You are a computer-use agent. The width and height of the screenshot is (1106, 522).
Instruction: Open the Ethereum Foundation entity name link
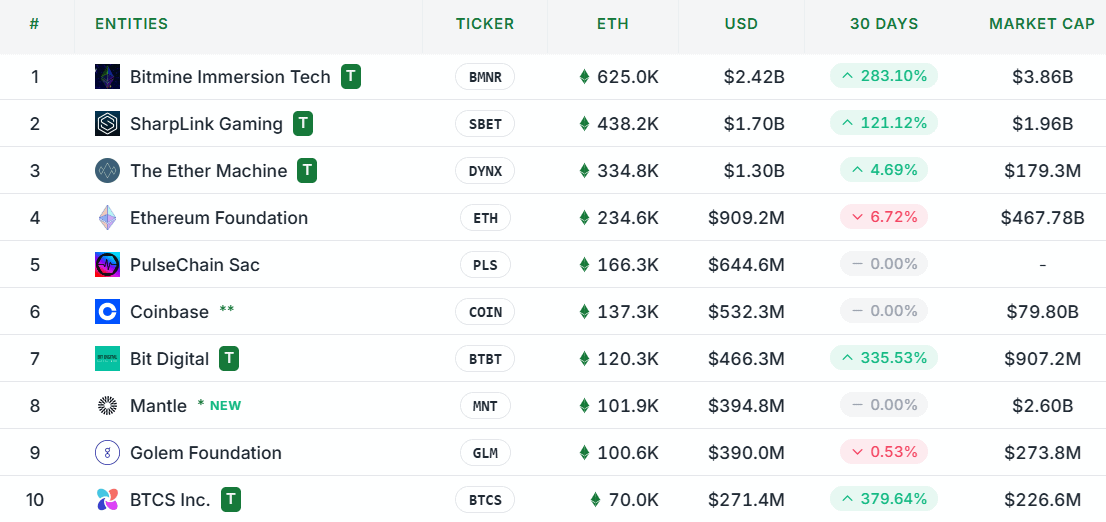pos(219,218)
